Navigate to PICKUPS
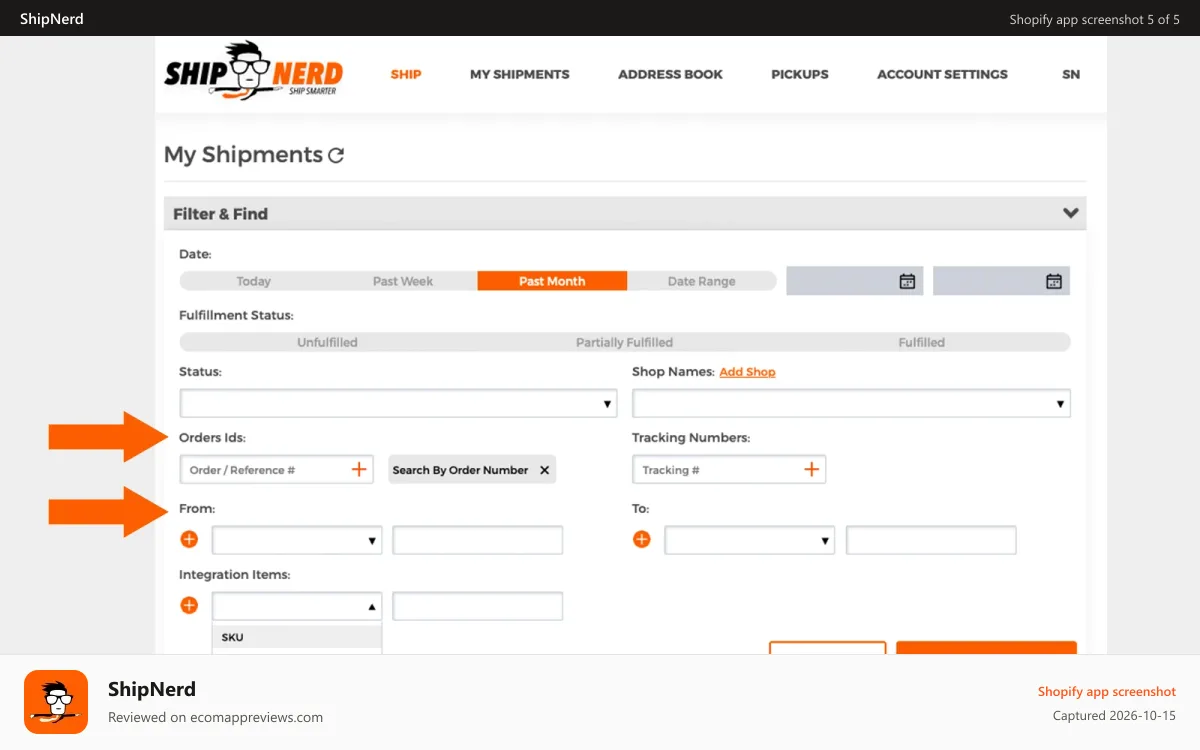Image resolution: width=1200 pixels, height=750 pixels. 800,74
